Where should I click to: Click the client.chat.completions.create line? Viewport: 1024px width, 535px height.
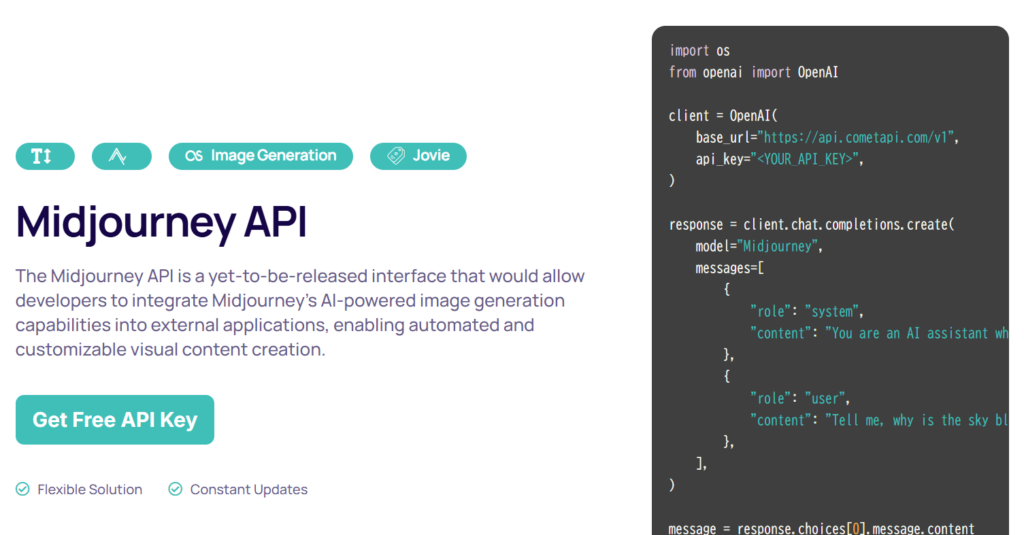(812, 225)
